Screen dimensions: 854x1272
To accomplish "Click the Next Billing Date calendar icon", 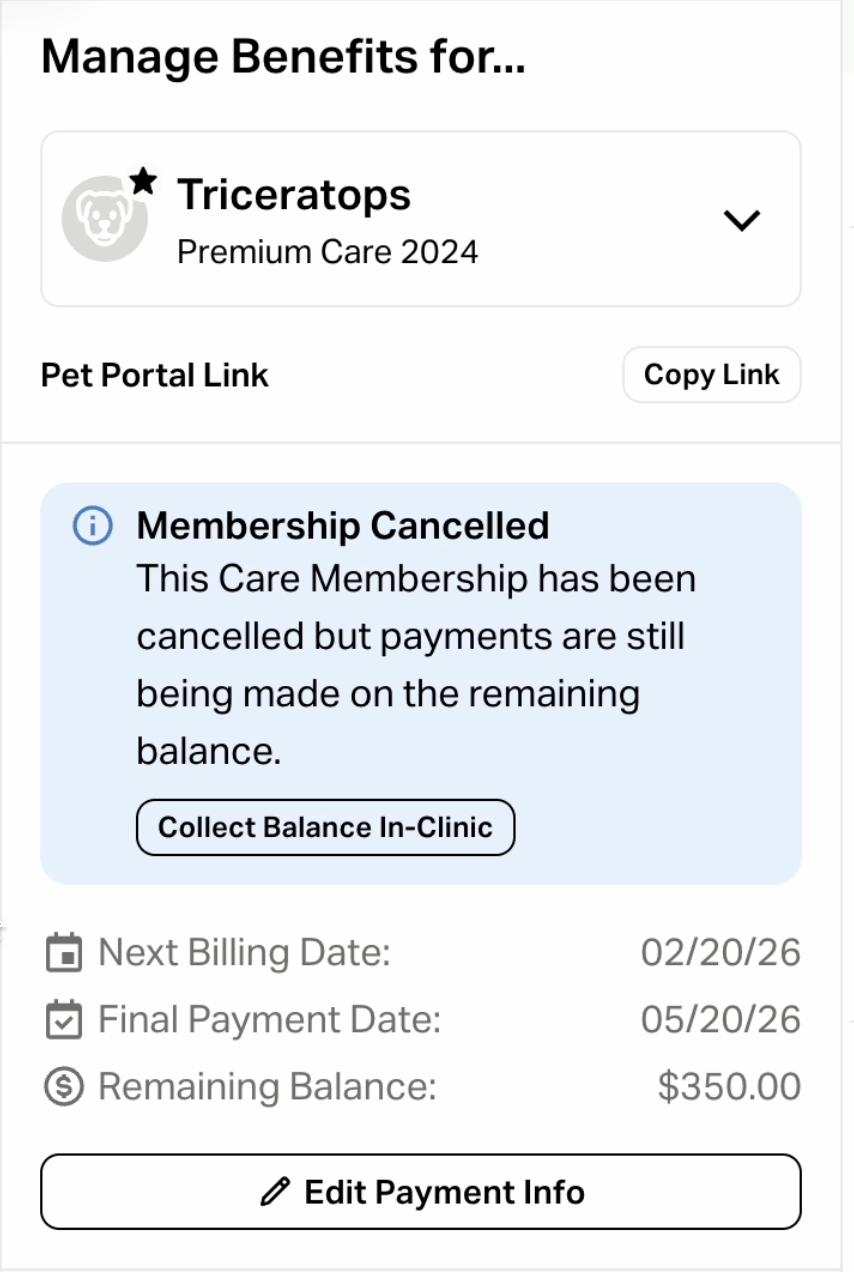I will [65, 953].
